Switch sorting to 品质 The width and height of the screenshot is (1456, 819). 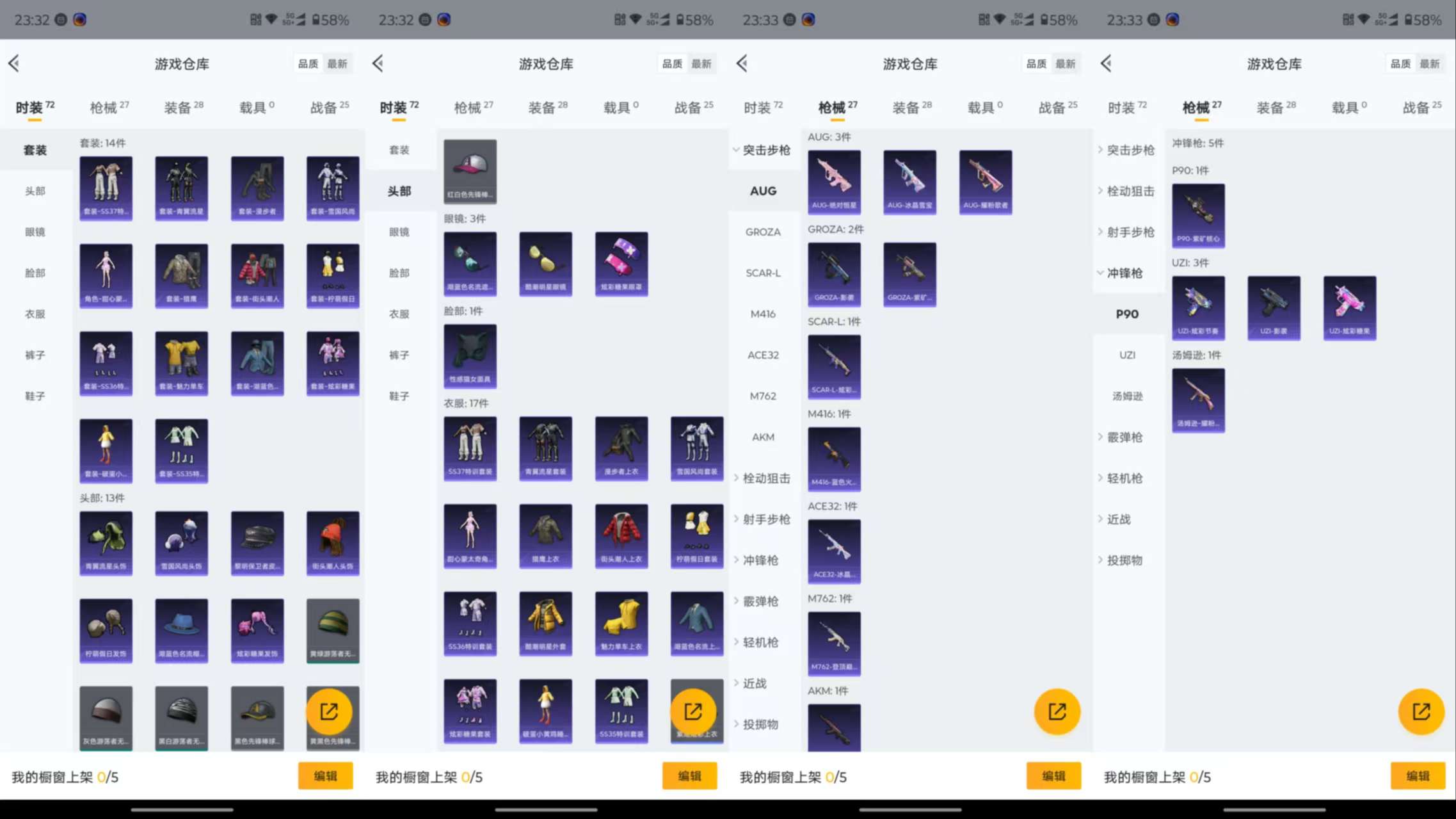click(x=308, y=63)
